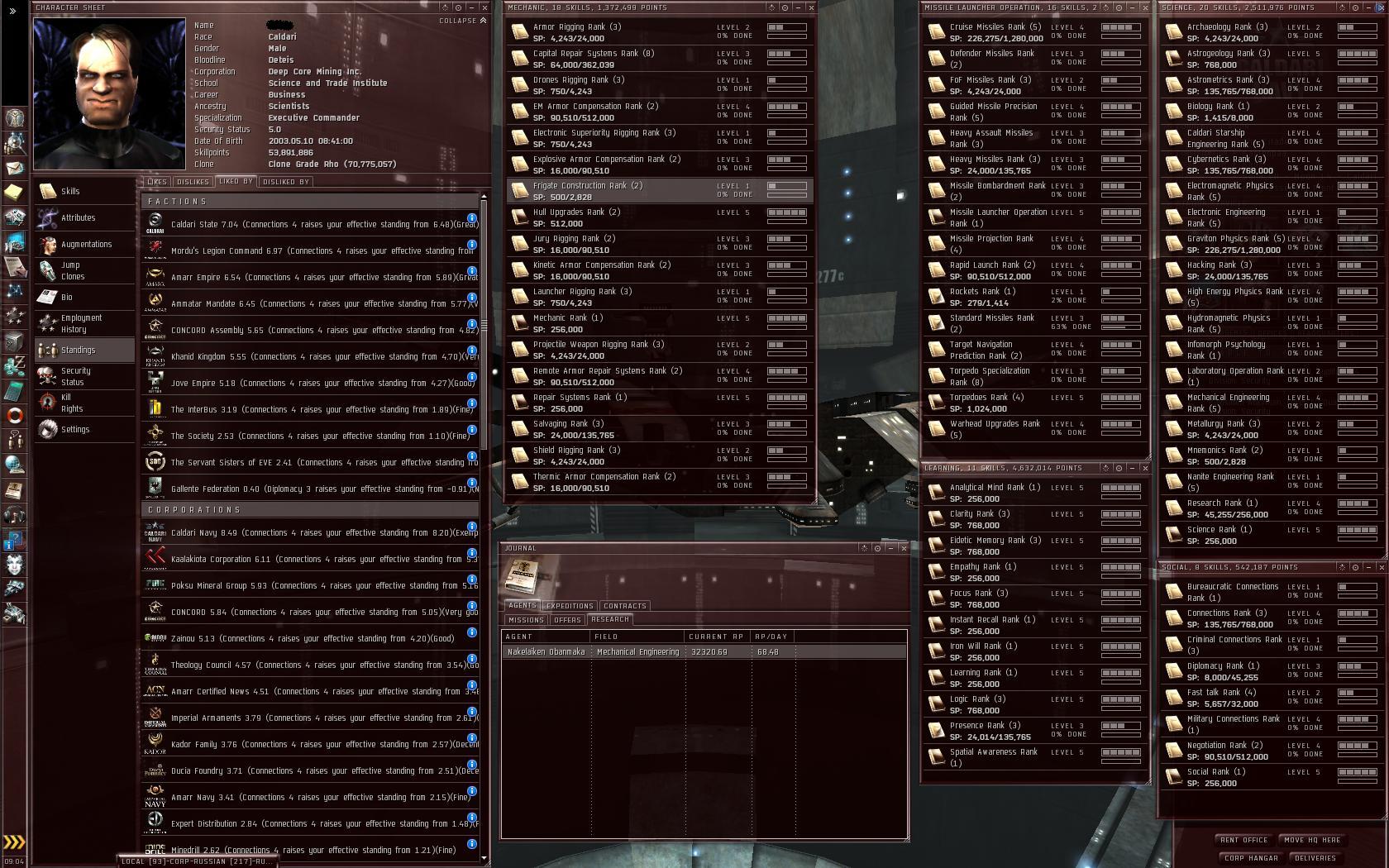The height and width of the screenshot is (868, 1389).
Task: Open the yellow Notepad icon in sidebar
Action: pyautogui.click(x=14, y=193)
